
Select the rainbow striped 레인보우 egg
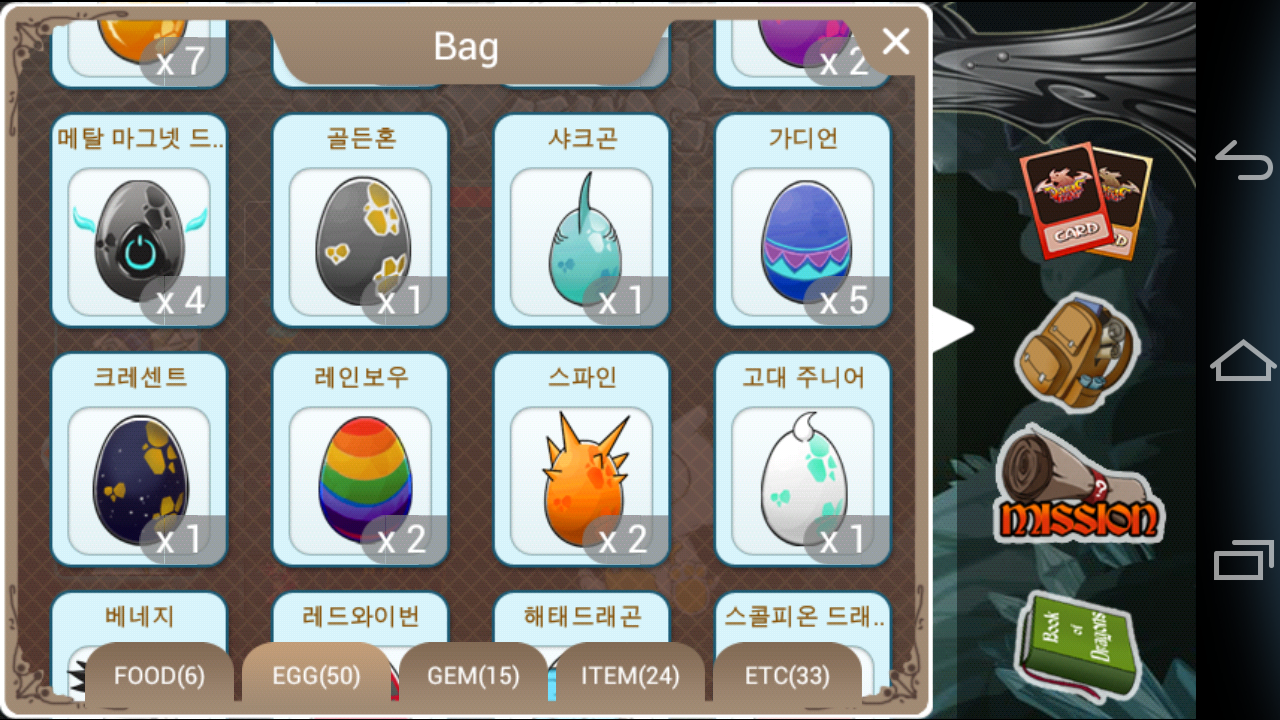click(360, 459)
